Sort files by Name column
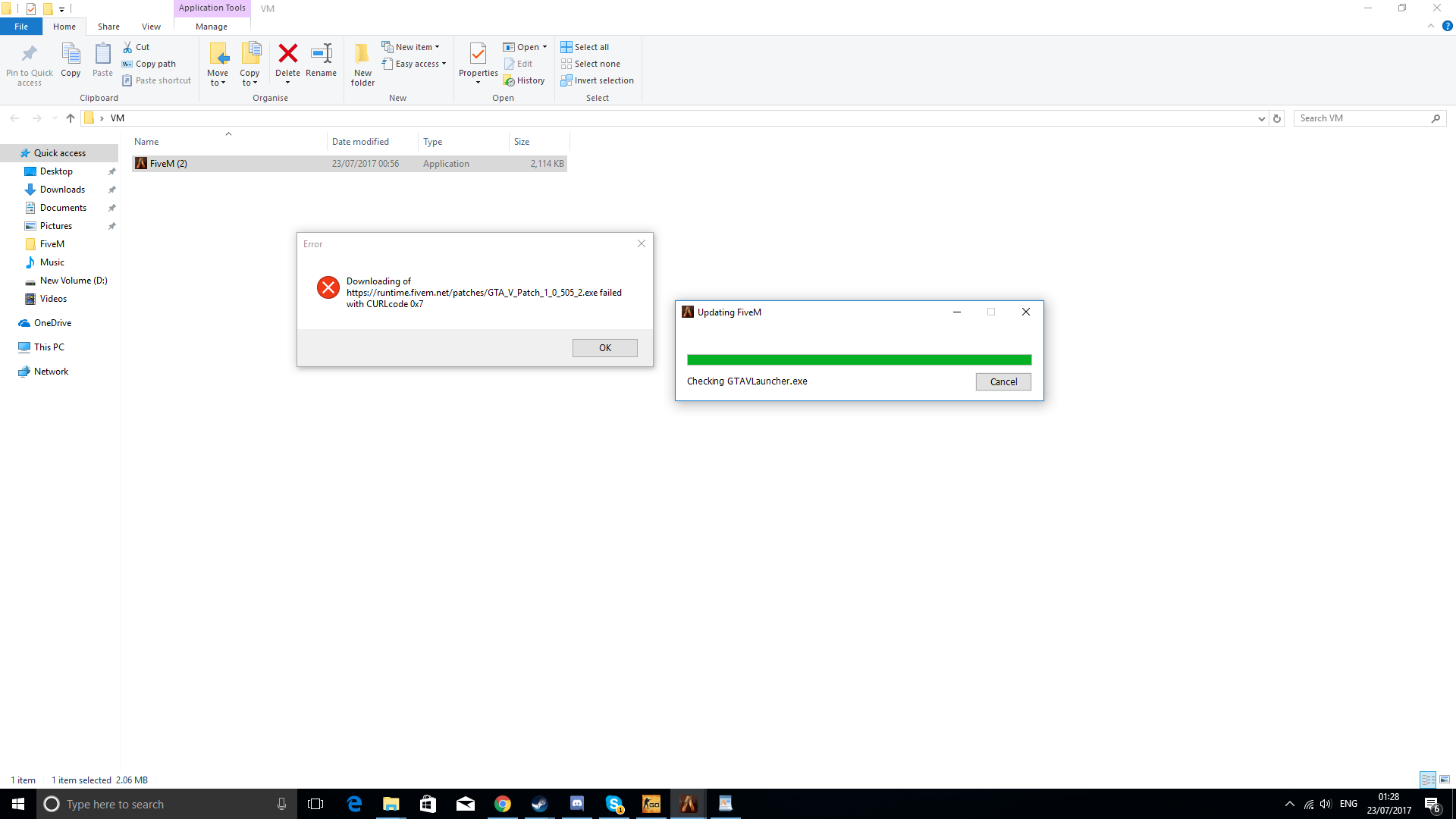1456x819 pixels. tap(227, 142)
